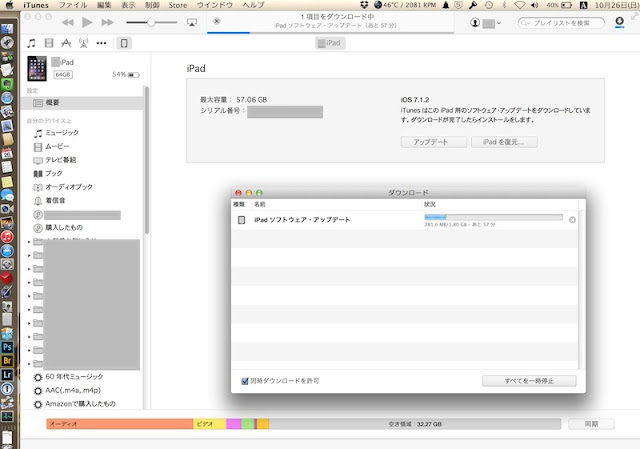The height and width of the screenshot is (449, 640).
Task: Open the ウインドウ menu
Action: [215, 5]
